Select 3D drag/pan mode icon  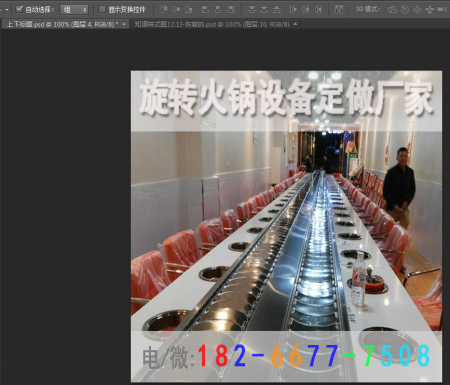coord(417,9)
